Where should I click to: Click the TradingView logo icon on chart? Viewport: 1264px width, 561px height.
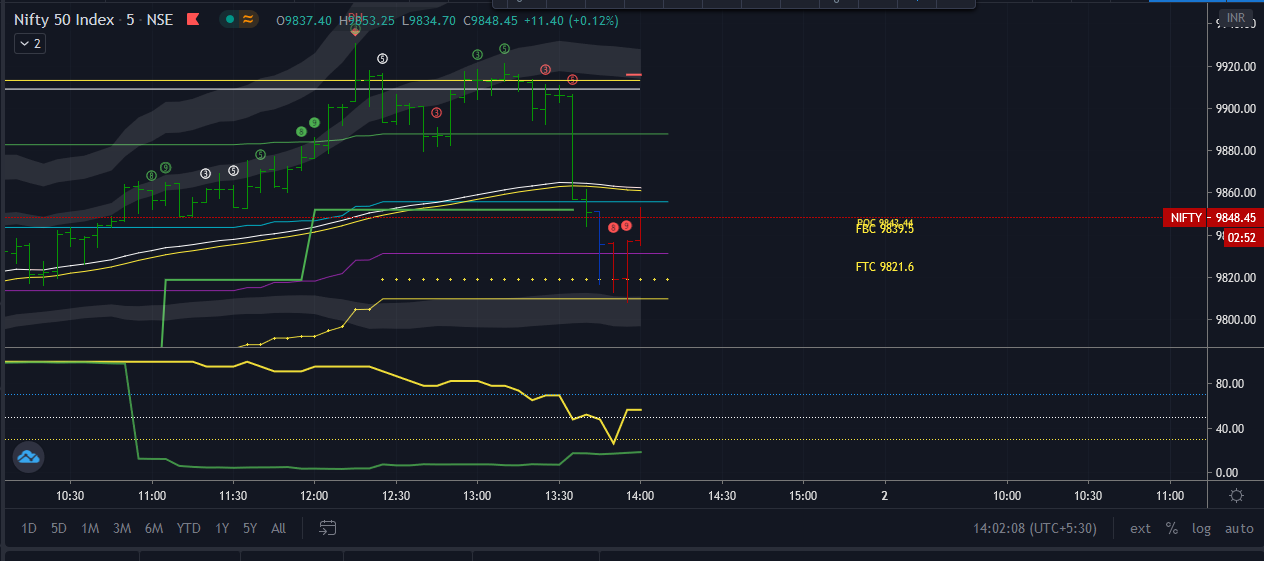(28, 457)
